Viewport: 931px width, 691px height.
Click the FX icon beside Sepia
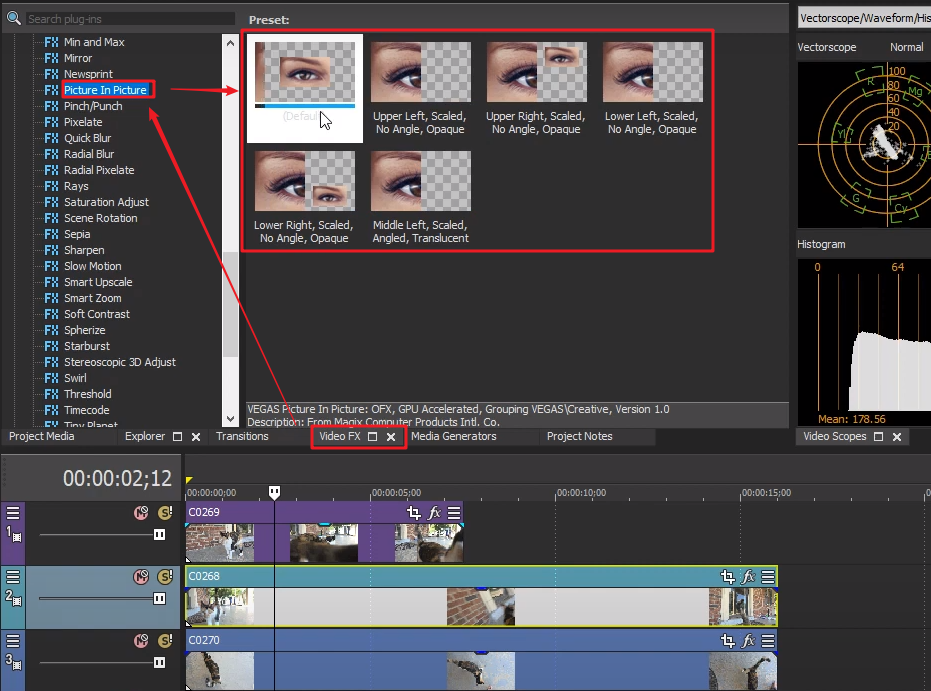tap(52, 234)
